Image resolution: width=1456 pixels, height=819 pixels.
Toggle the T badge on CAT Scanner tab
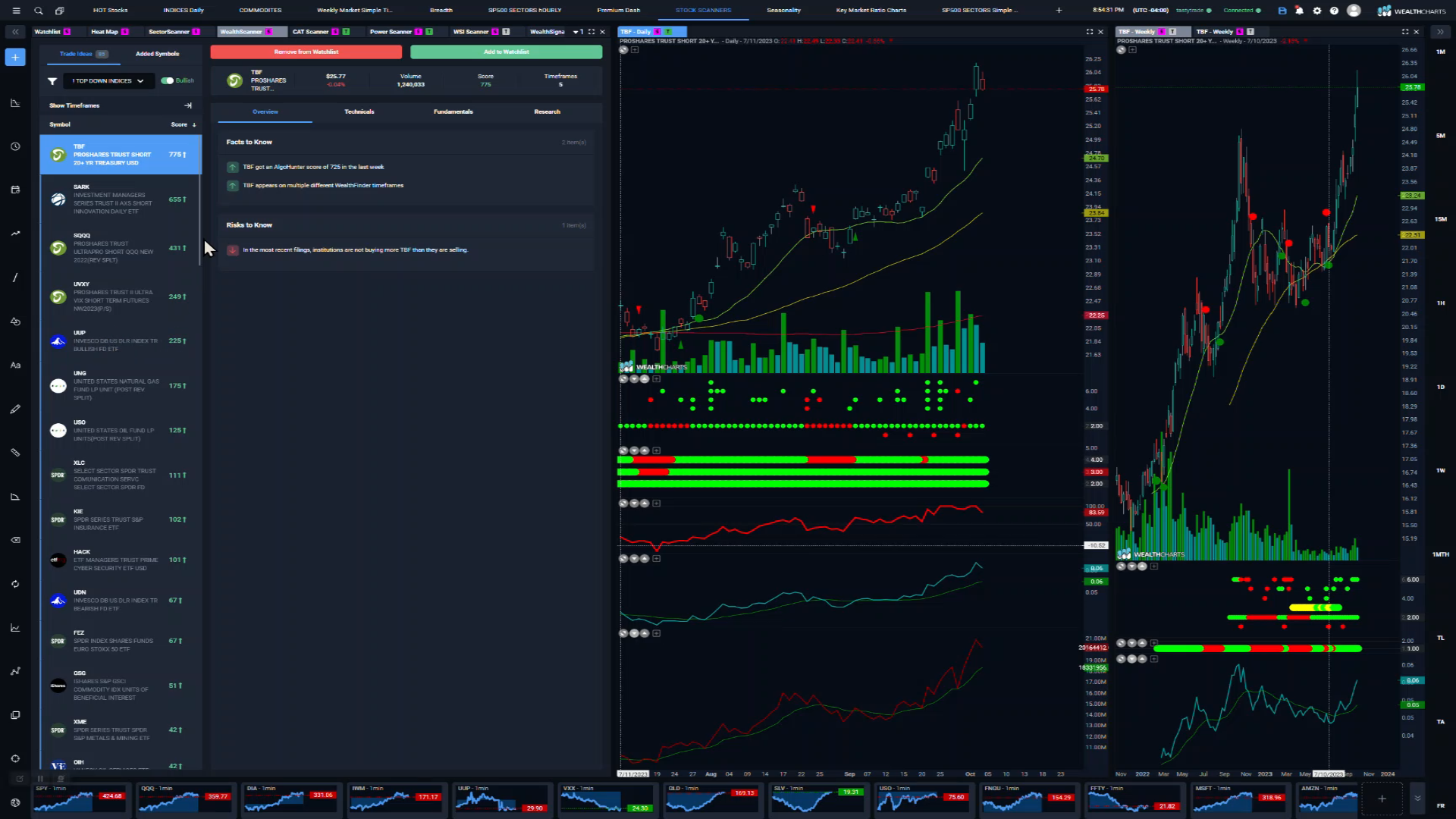[x=346, y=32]
